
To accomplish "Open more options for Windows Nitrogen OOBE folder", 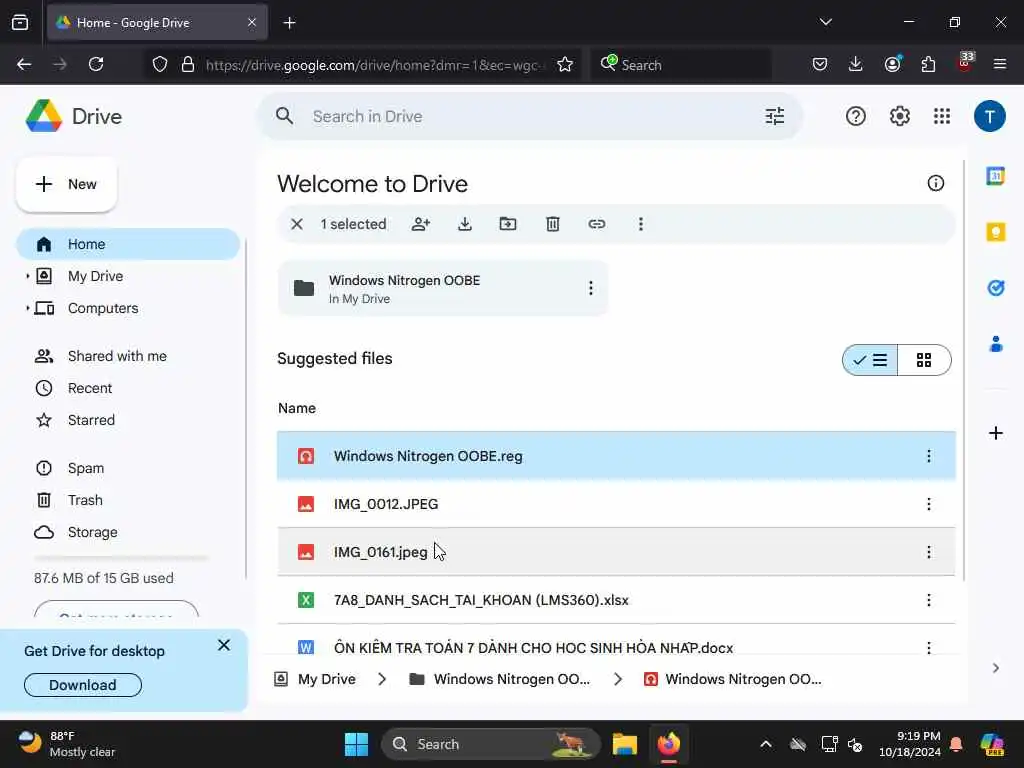I will (x=590, y=288).
